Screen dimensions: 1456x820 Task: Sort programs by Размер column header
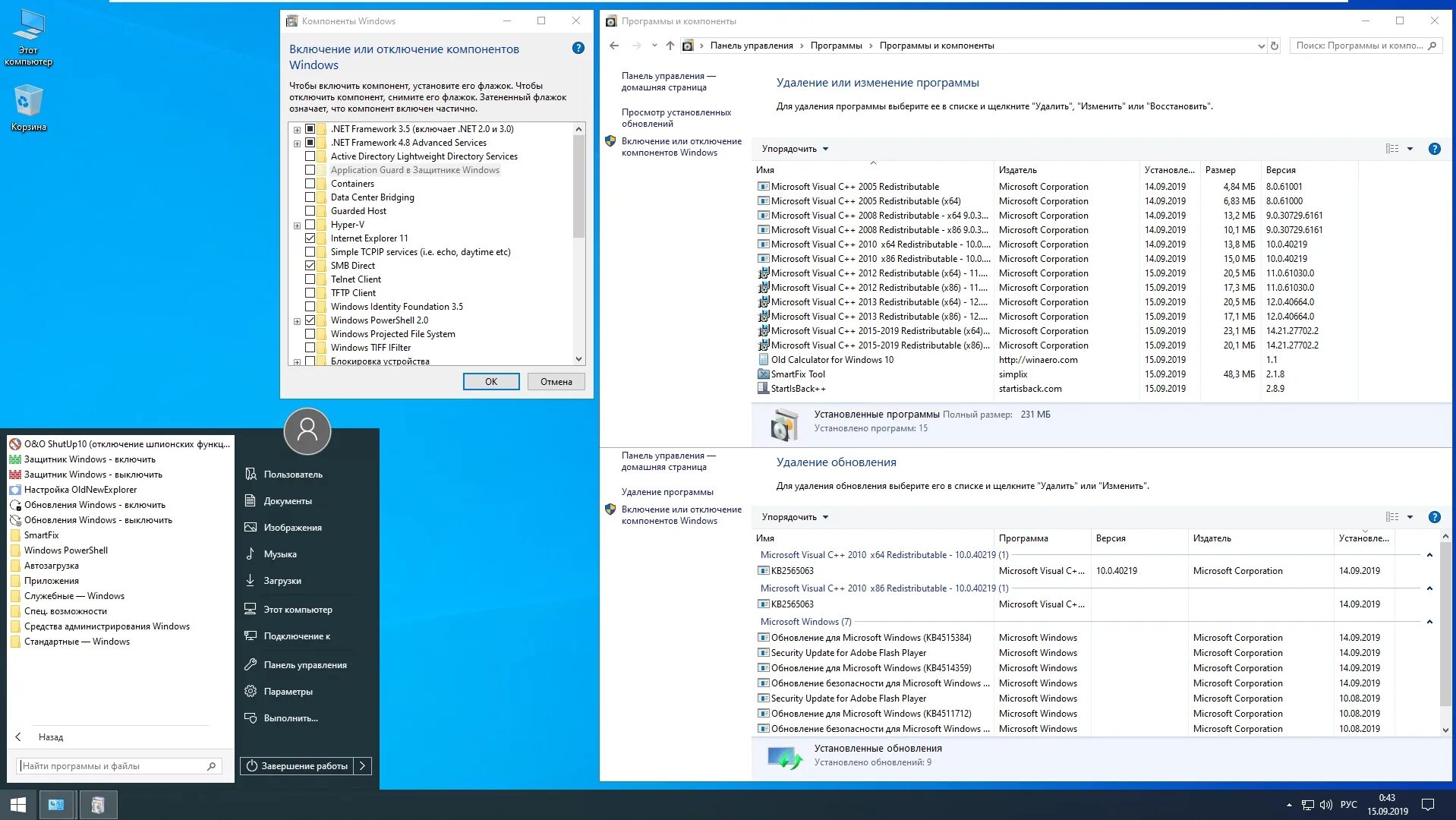(x=1220, y=170)
